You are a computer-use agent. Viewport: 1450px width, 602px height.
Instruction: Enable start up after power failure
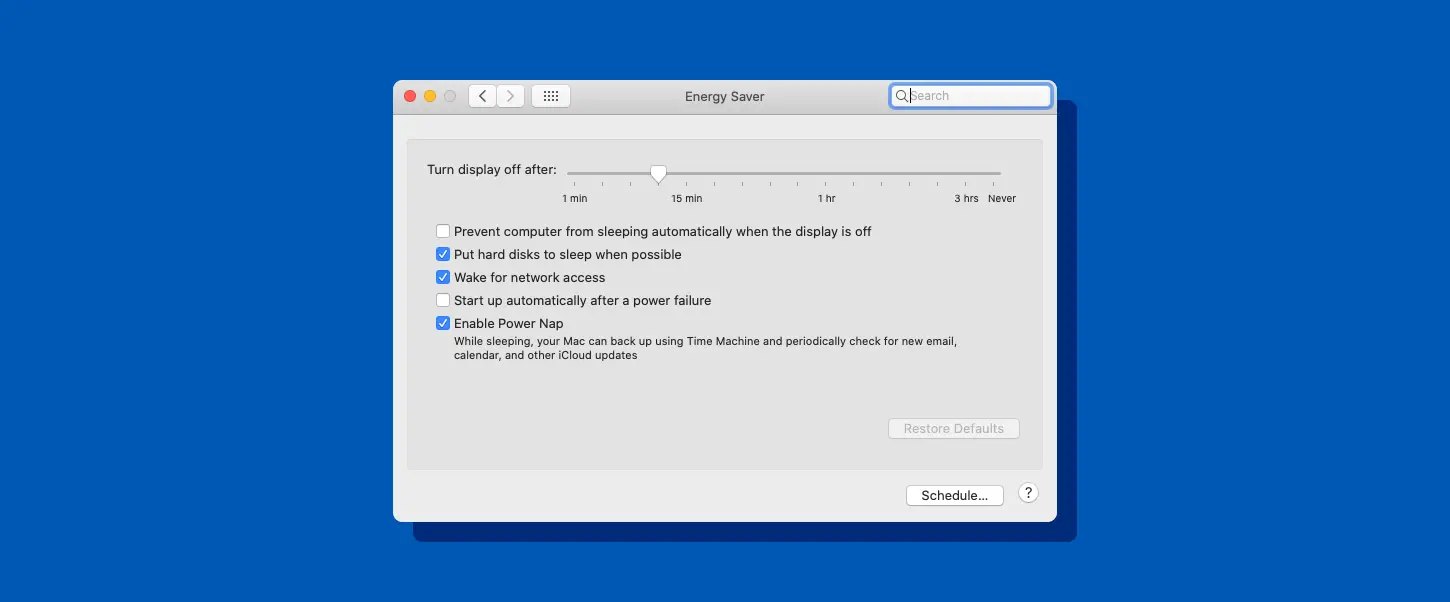tap(443, 300)
